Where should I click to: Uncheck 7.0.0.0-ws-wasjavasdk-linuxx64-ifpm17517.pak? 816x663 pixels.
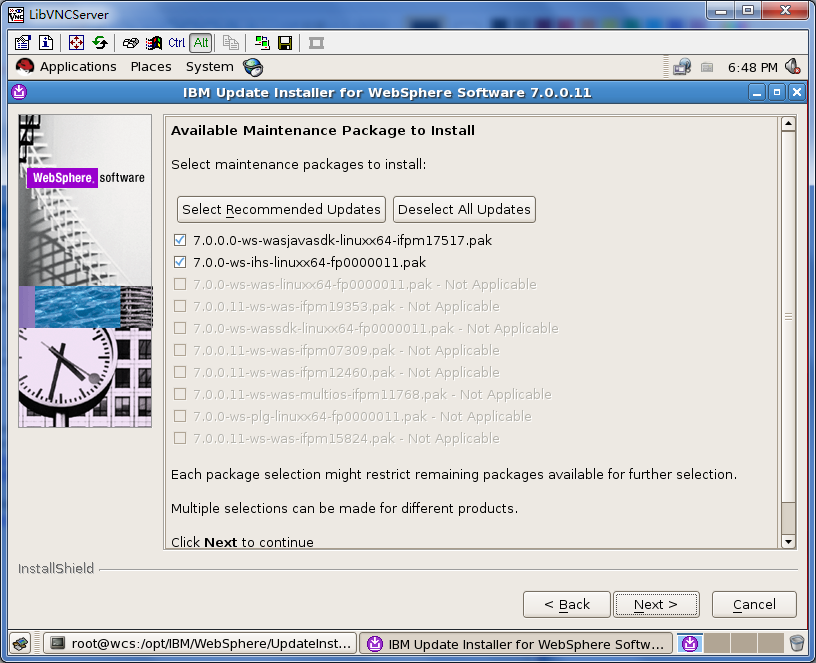(x=180, y=240)
